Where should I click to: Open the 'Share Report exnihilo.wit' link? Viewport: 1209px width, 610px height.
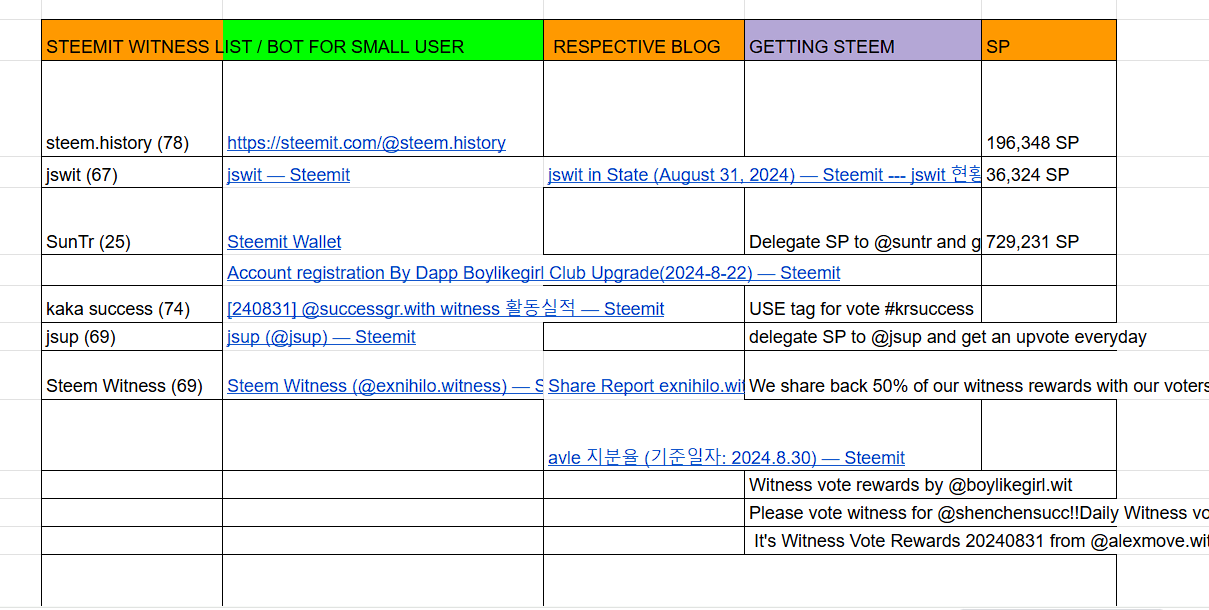(x=646, y=386)
